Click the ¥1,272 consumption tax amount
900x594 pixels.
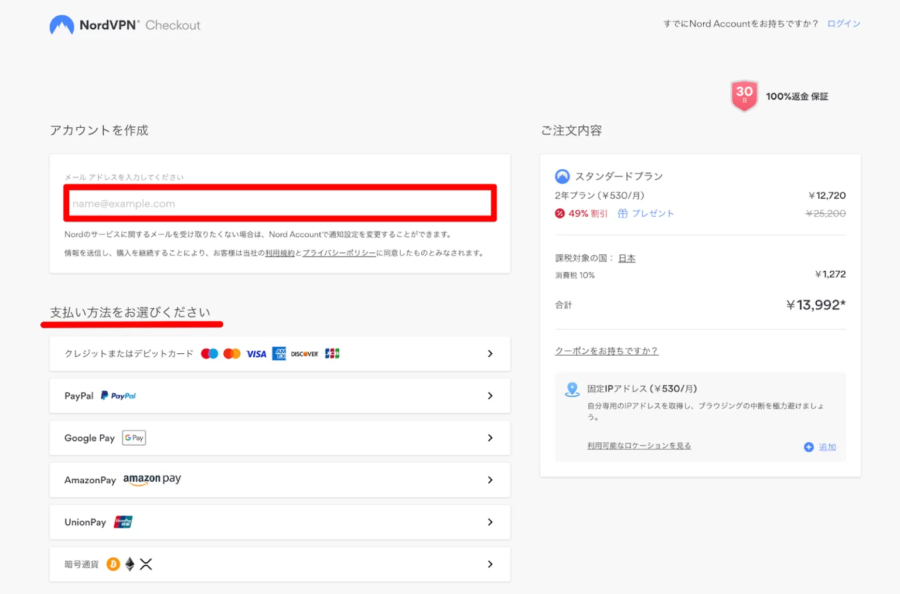coord(830,274)
